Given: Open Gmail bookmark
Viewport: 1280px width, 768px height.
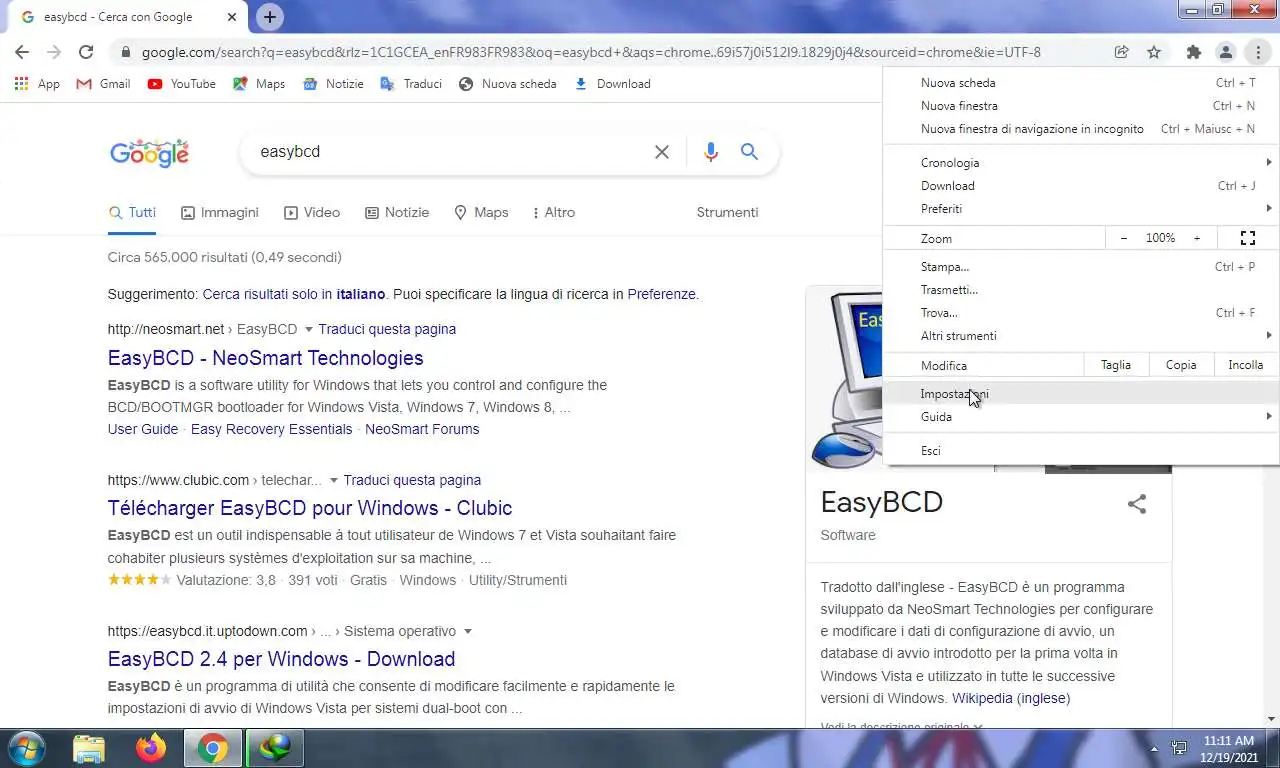Looking at the screenshot, I should tap(104, 84).
